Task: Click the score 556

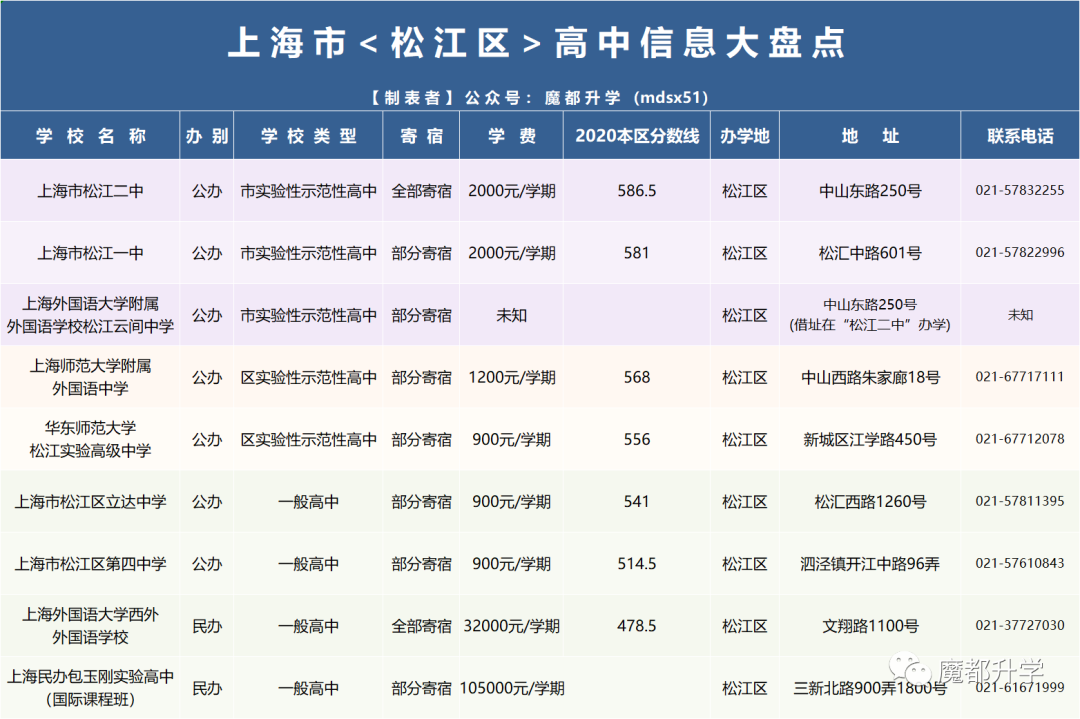Action: [x=636, y=439]
